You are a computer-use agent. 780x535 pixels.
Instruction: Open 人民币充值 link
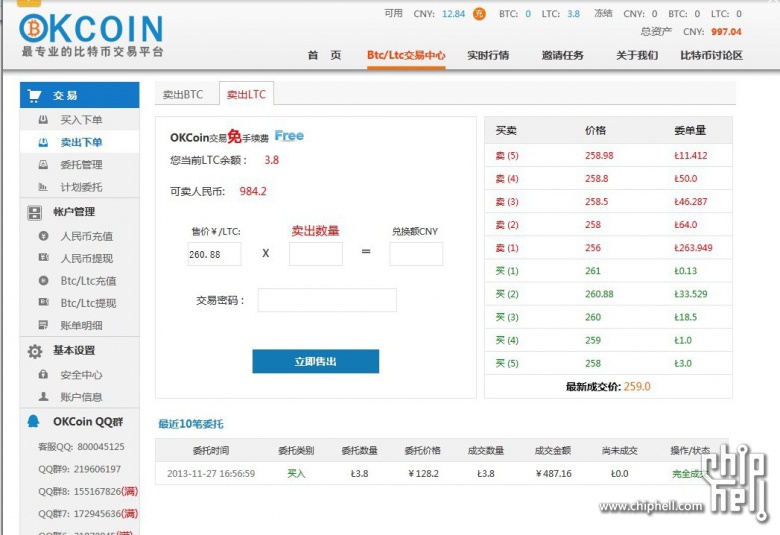tap(87, 236)
